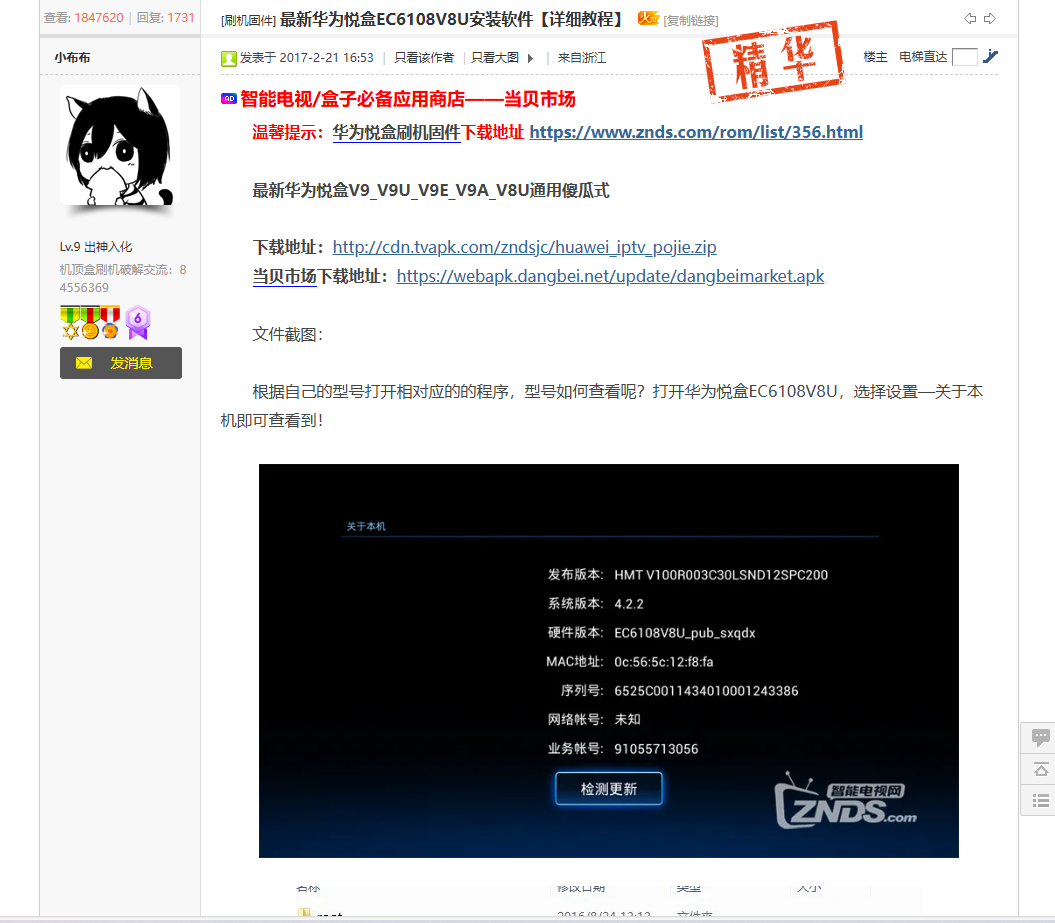The width and height of the screenshot is (1055, 923).
Task: Open 小布布 avatar image
Action: click(x=120, y=145)
